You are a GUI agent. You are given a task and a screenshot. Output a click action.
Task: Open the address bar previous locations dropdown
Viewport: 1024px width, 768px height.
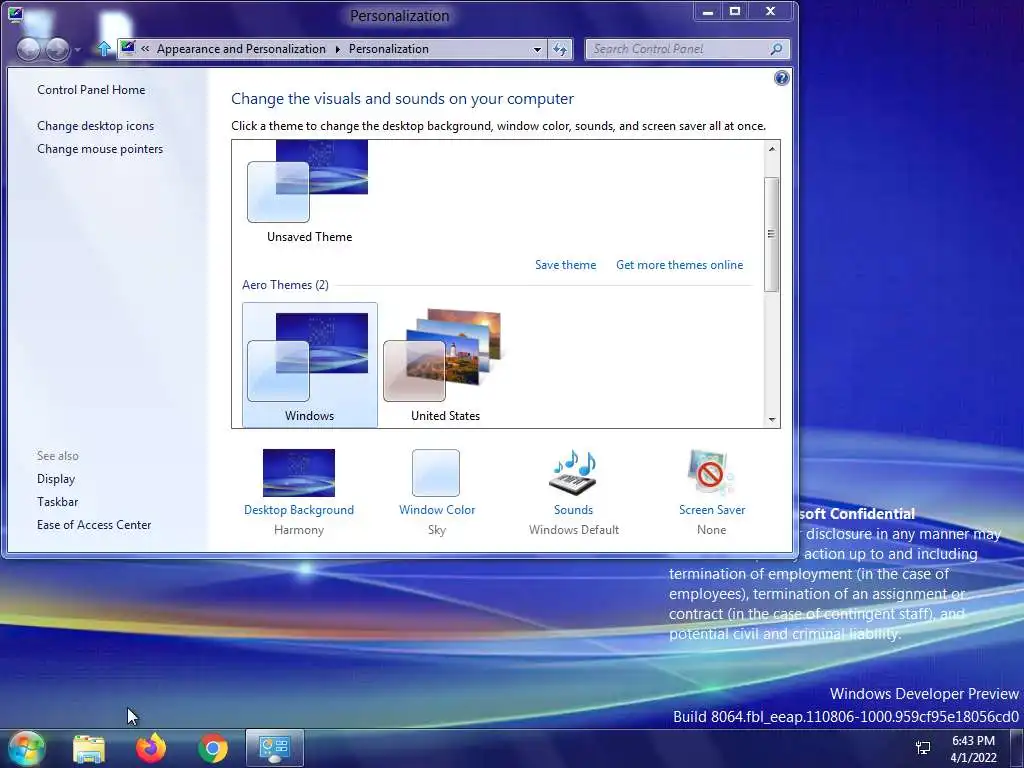(537, 49)
